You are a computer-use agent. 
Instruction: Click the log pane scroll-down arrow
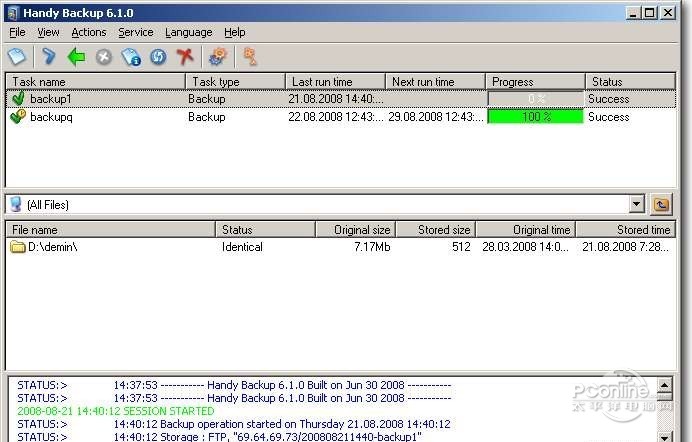665,436
